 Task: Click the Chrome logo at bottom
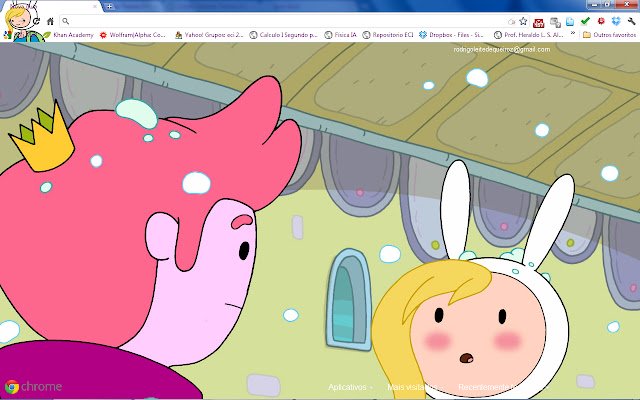coord(33,387)
